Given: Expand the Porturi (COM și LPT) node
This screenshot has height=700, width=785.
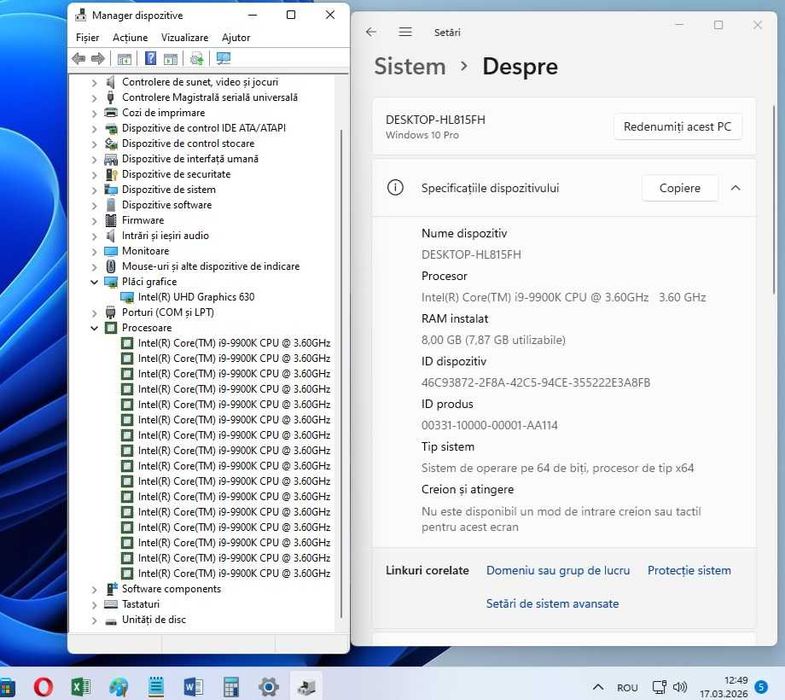Looking at the screenshot, I should [94, 313].
